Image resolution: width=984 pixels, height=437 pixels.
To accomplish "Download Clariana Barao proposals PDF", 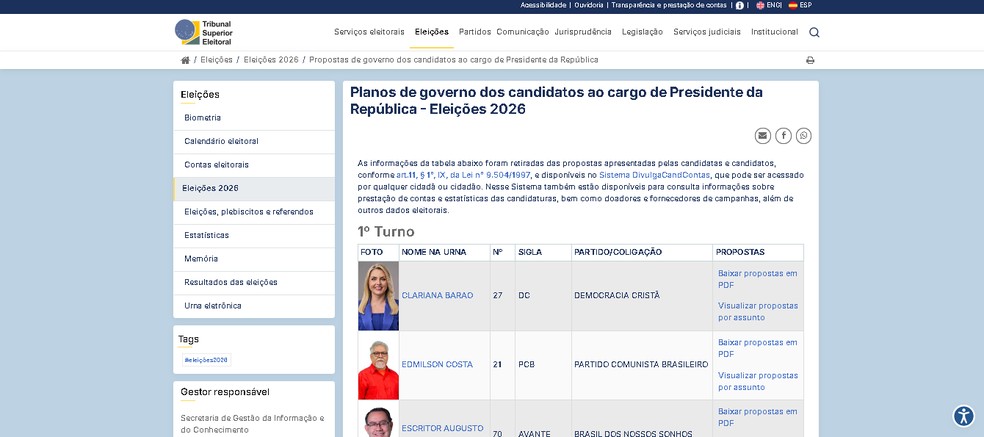I will [x=757, y=279].
